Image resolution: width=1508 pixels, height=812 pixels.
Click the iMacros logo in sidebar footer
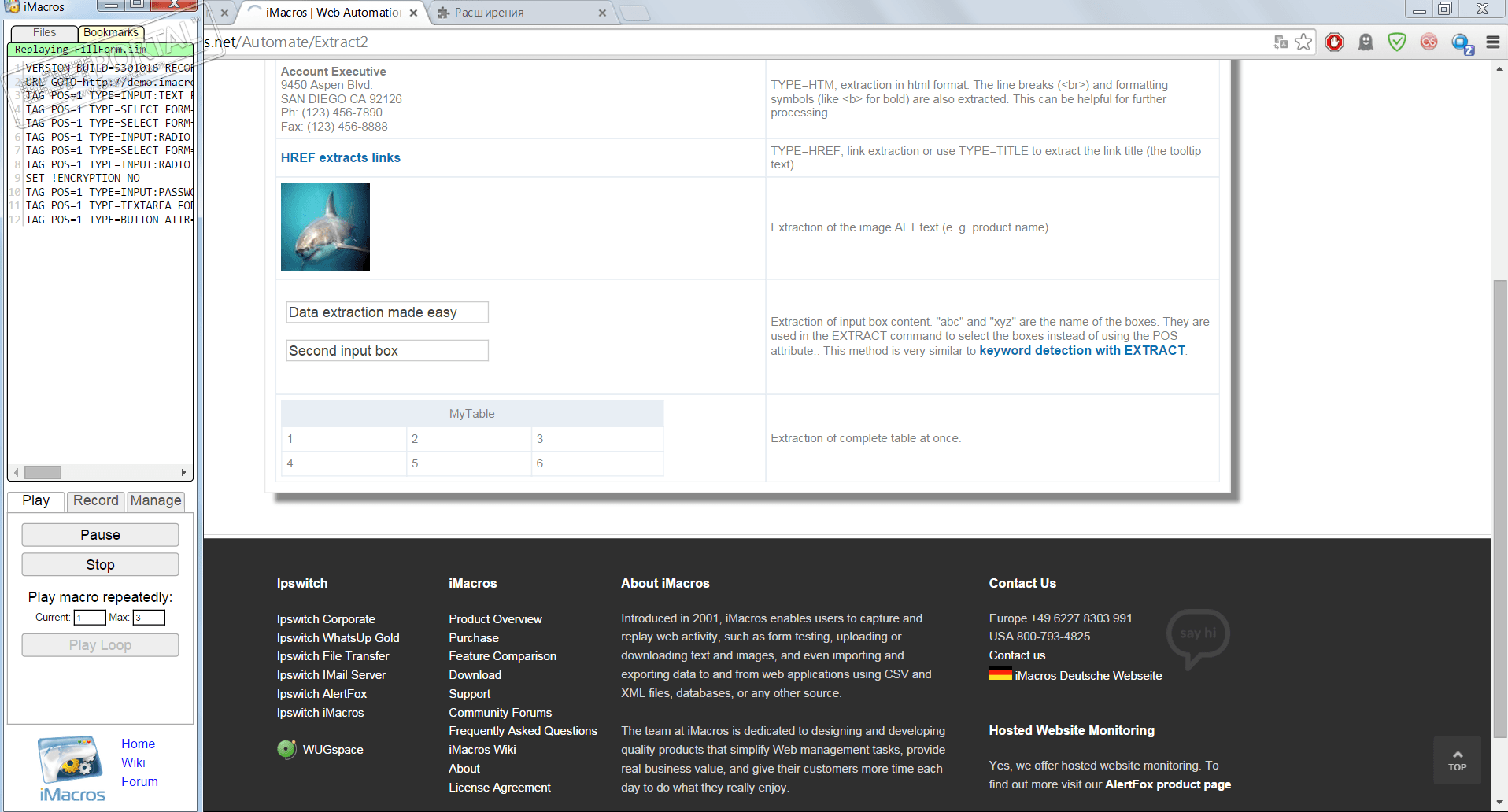tap(72, 769)
